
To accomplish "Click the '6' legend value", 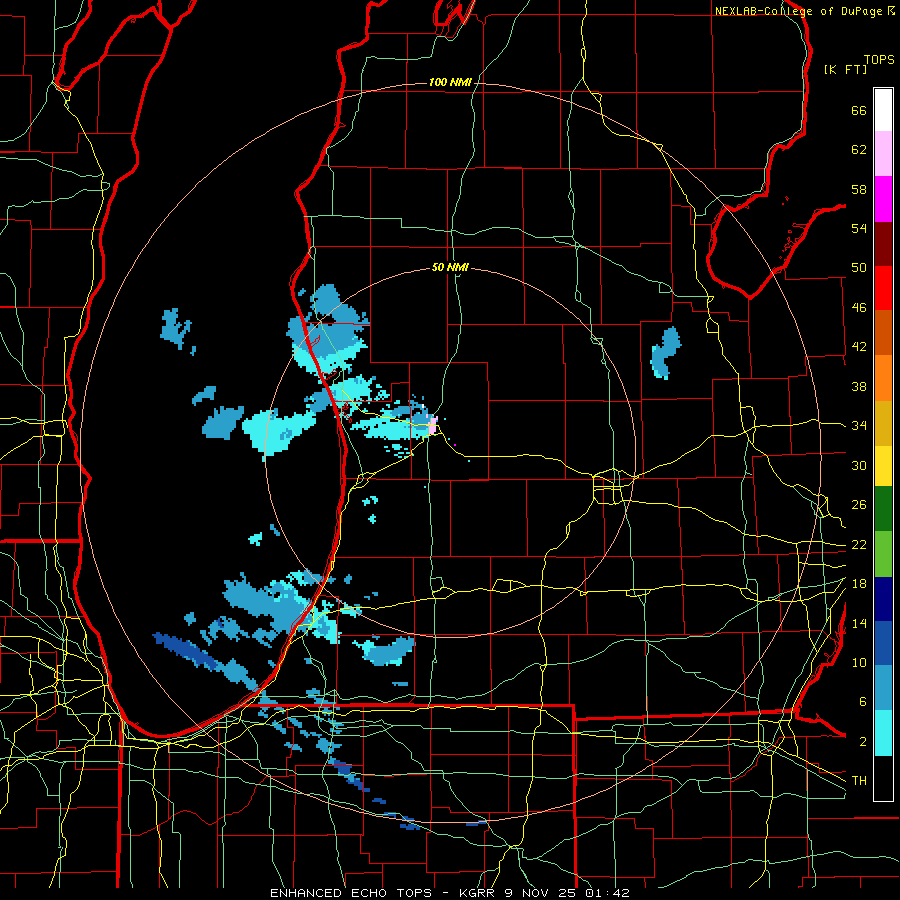I will point(862,702).
